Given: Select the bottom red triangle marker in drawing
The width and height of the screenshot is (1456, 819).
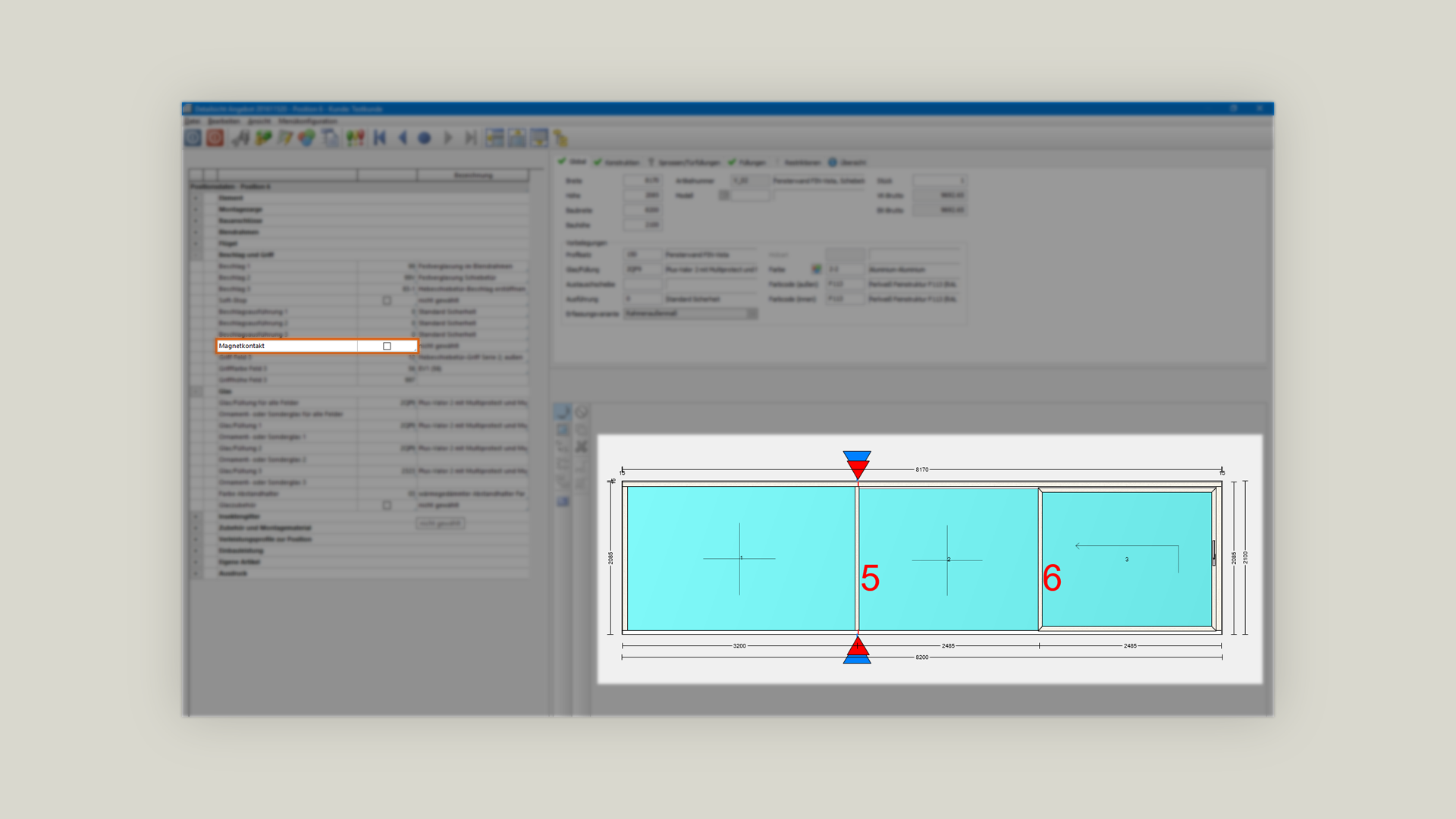Looking at the screenshot, I should [857, 646].
